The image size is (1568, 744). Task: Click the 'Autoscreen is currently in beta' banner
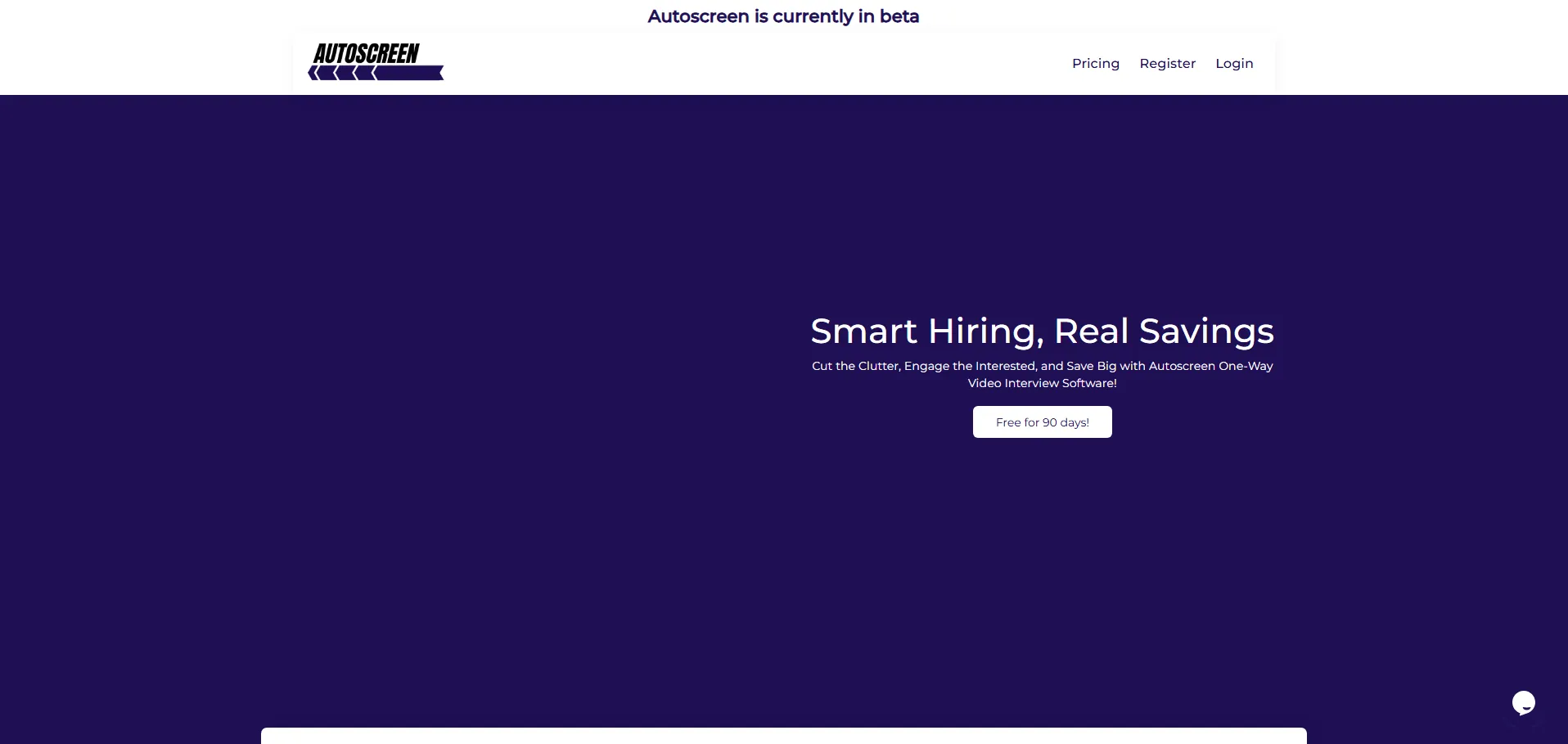coord(783,16)
